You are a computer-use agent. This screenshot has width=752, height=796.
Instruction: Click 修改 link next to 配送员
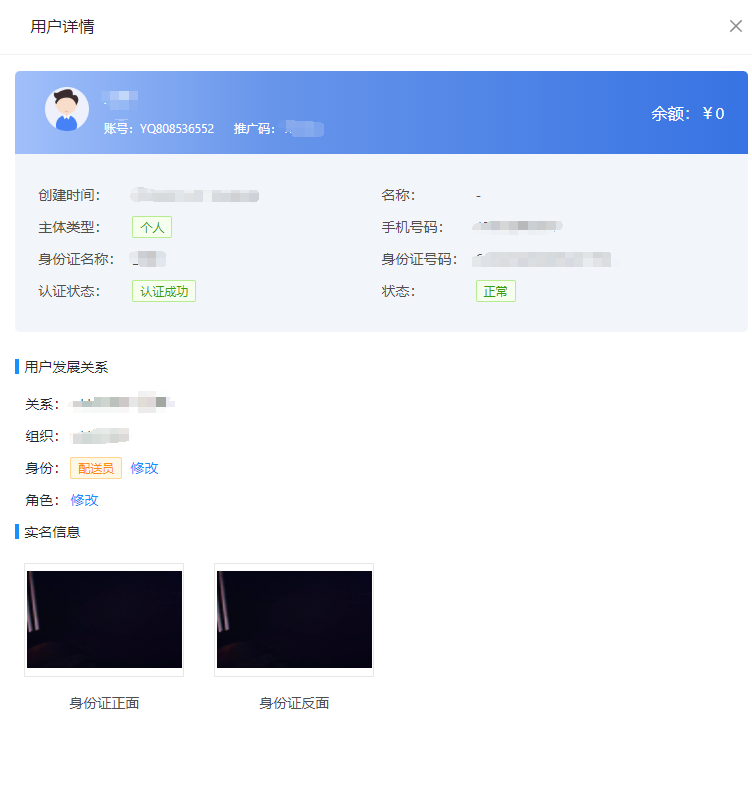point(144,468)
